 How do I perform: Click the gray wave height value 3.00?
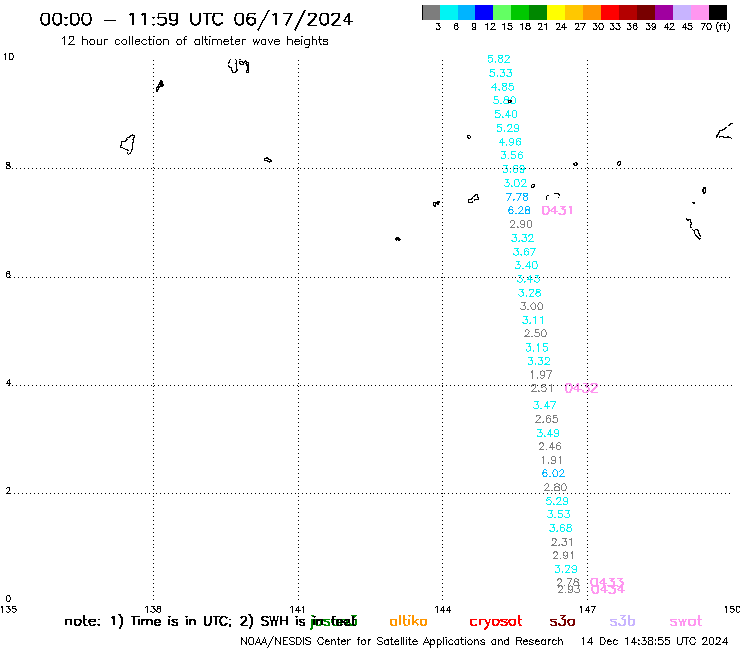pyautogui.click(x=531, y=306)
